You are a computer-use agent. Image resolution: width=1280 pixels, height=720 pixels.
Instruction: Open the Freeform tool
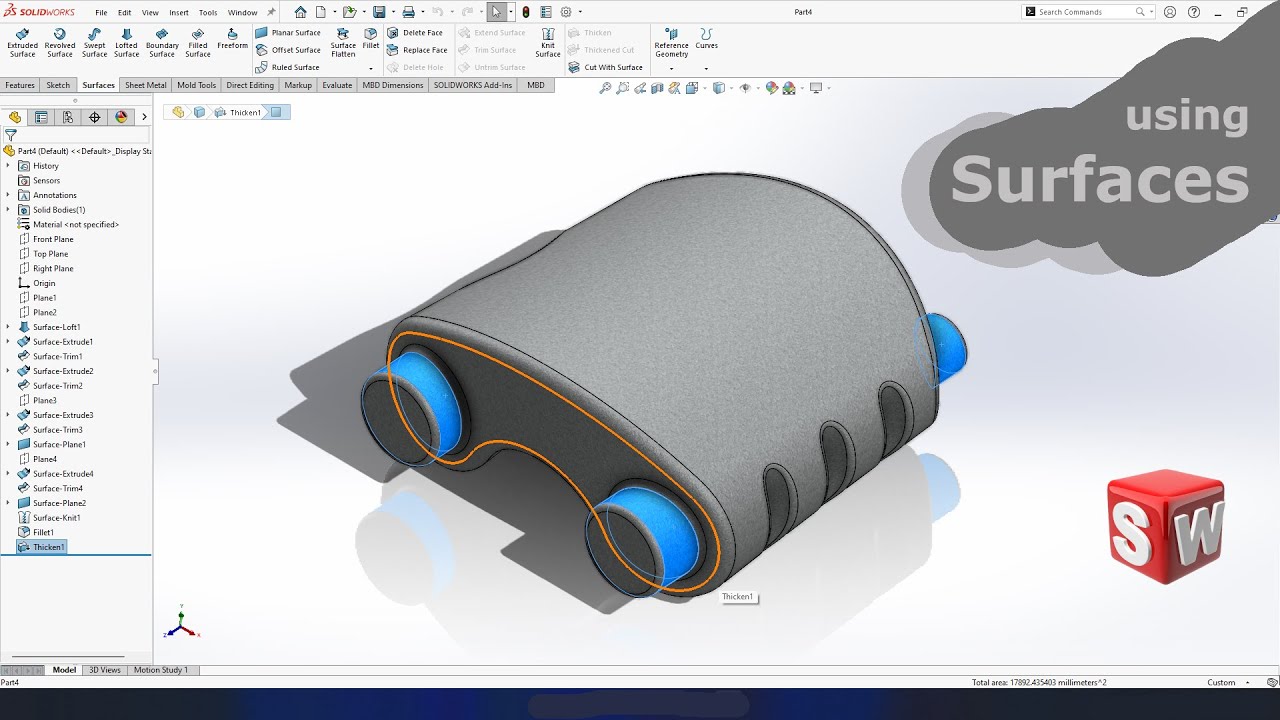(232, 39)
